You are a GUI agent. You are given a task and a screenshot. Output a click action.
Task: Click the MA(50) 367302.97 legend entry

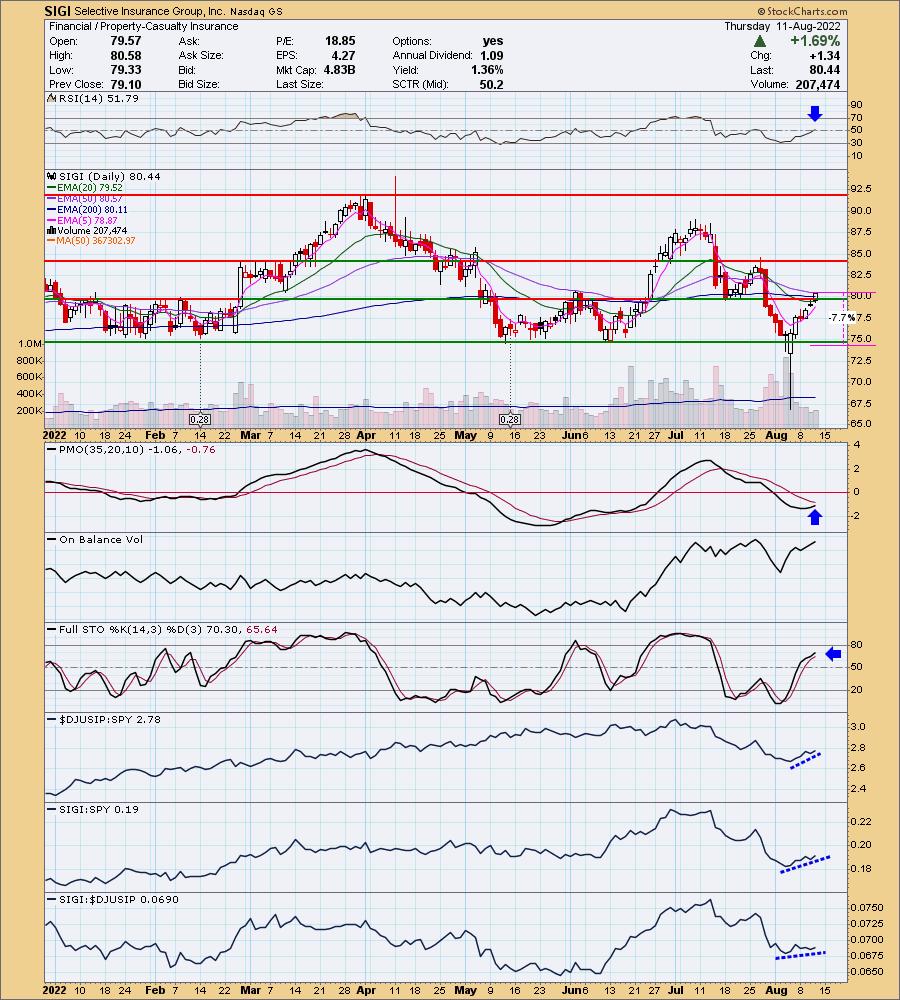[x=91, y=241]
